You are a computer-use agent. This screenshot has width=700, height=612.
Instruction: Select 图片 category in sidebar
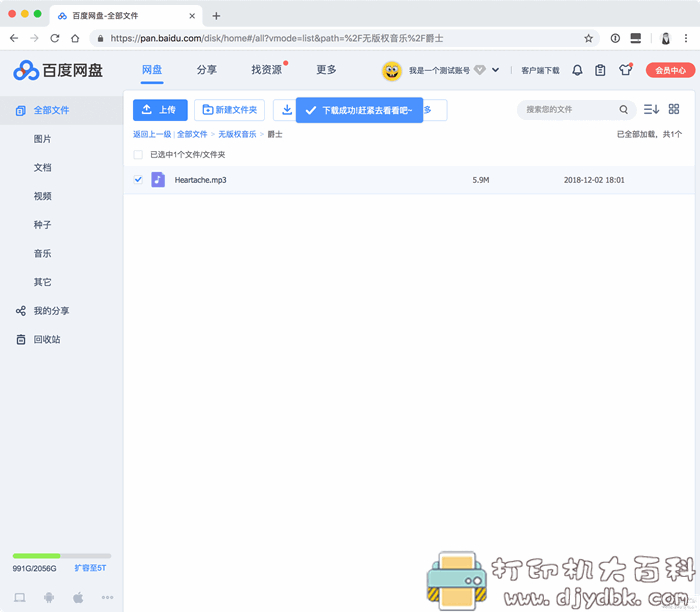[x=42, y=139]
